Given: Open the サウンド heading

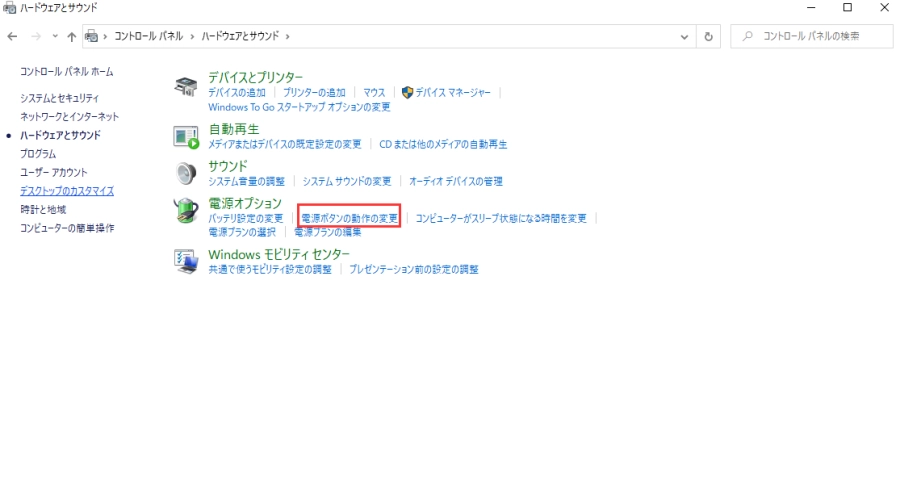Looking at the screenshot, I should 227,166.
